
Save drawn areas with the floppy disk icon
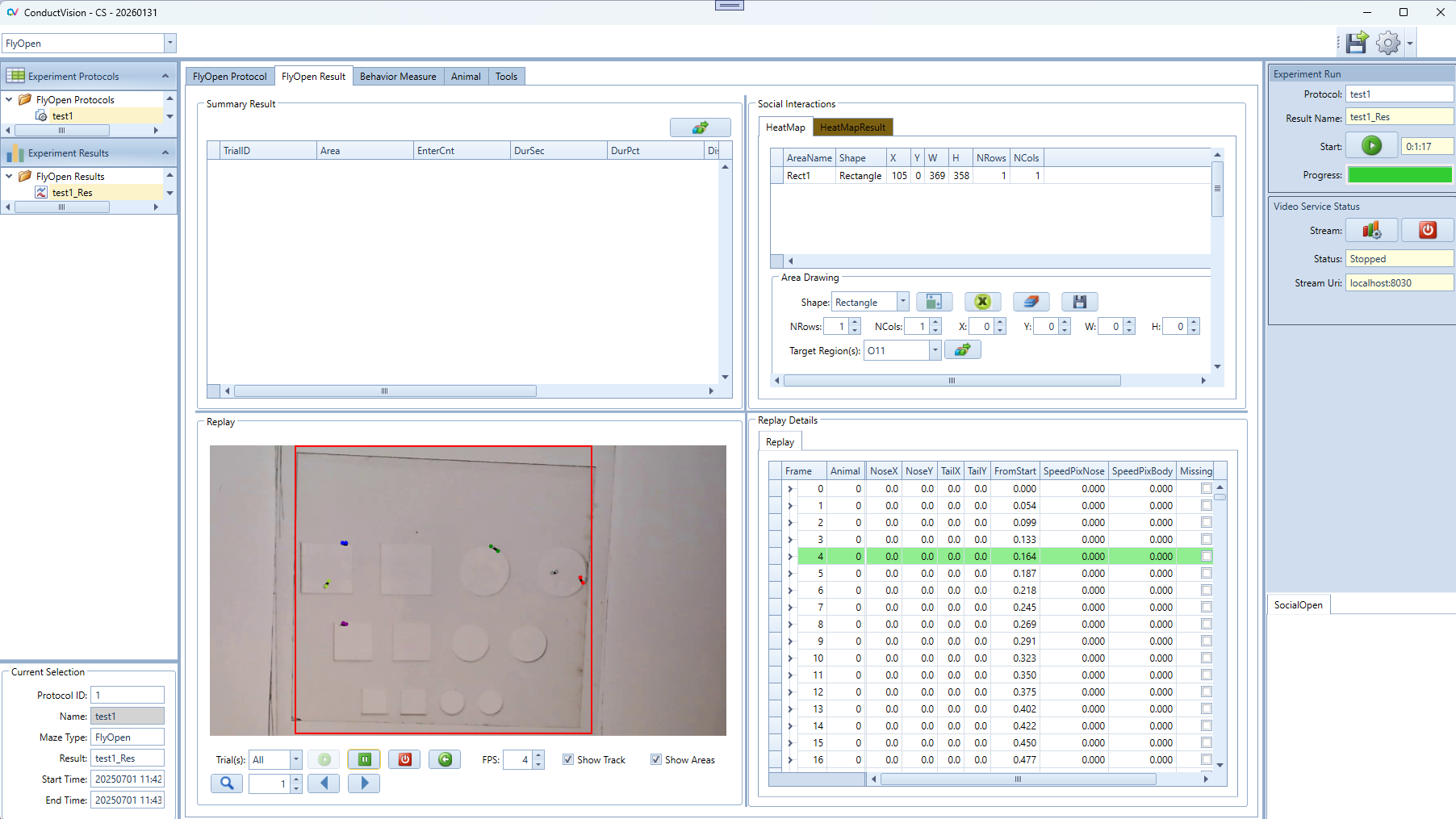[x=1079, y=302]
